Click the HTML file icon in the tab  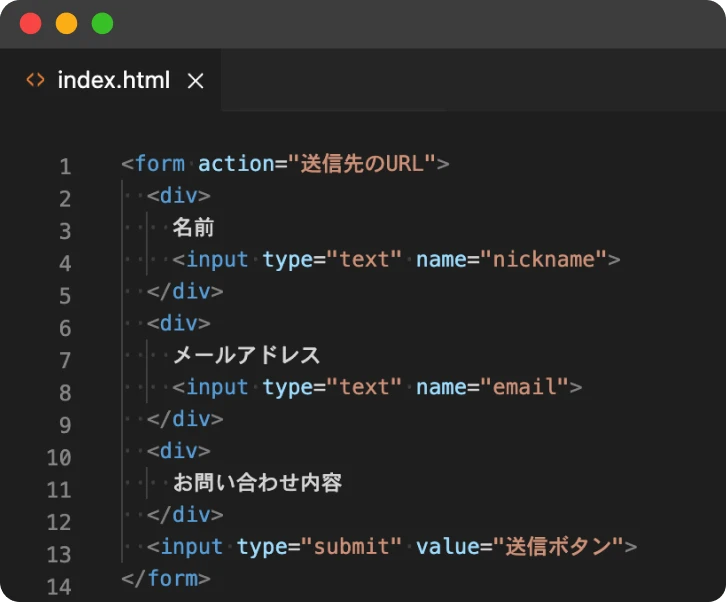35,80
